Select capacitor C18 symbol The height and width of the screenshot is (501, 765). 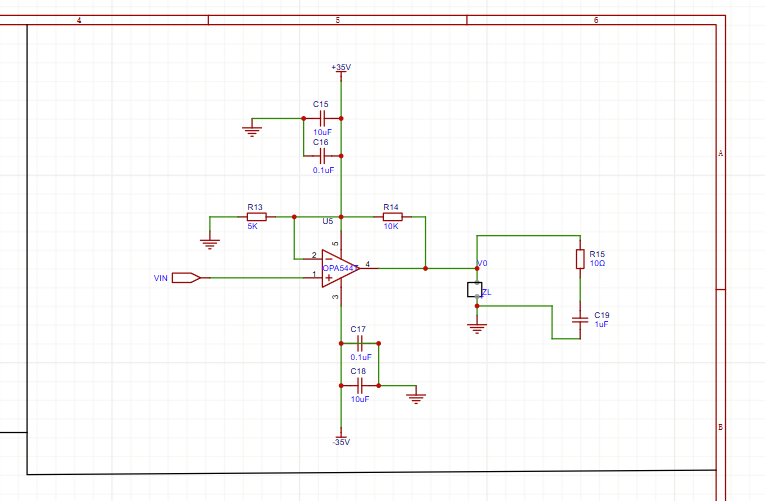tap(360, 385)
